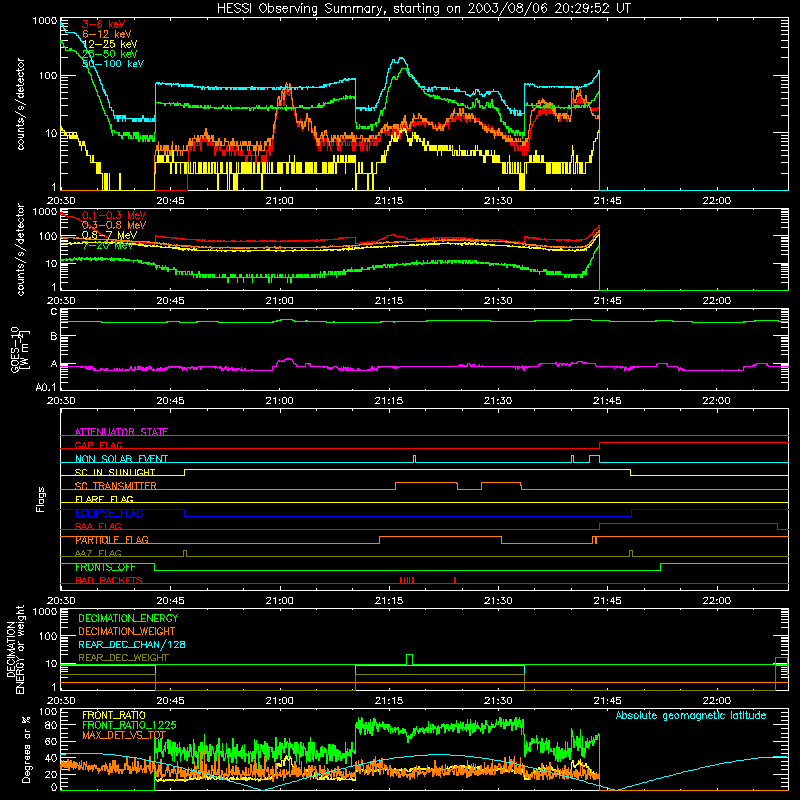Click the Absolute geomagnetic latitude label

[x=691, y=715]
